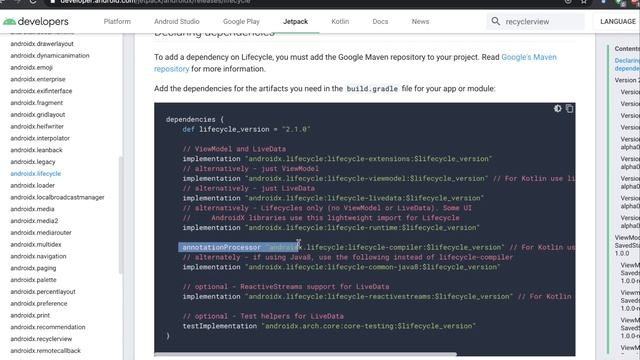Viewport: 640px width, 360px height.
Task: Open androidx.localbroadcastmanager in sidebar
Action: (57, 198)
